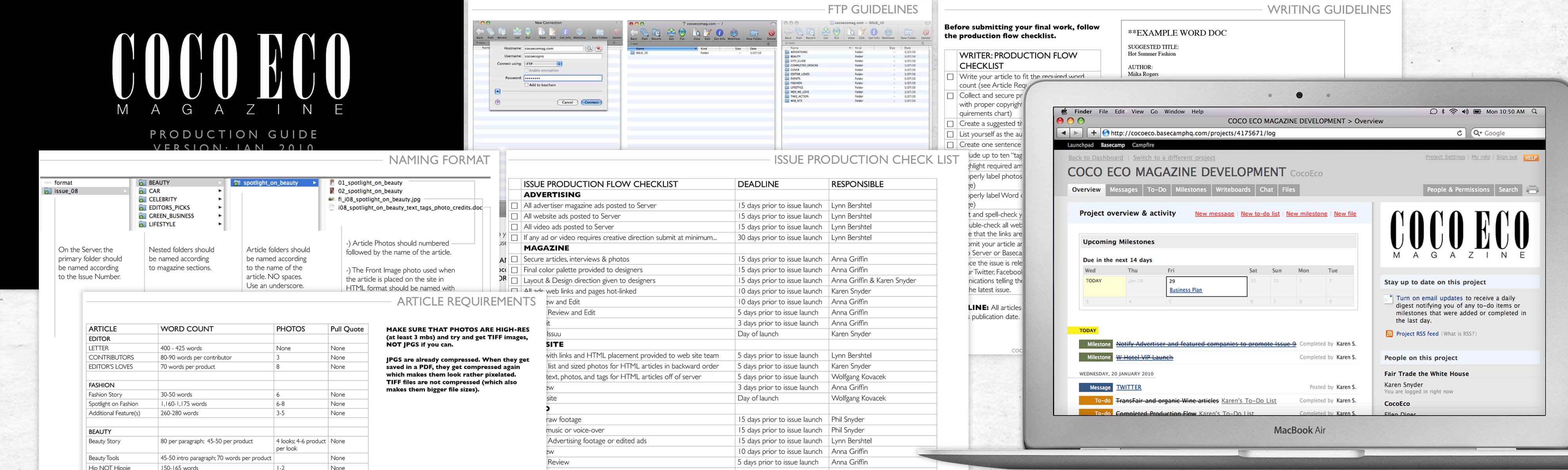Check the 'Write your article' writer checklist box
The image size is (1568, 470).
point(950,77)
